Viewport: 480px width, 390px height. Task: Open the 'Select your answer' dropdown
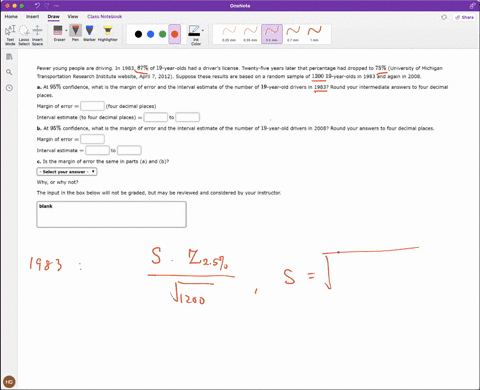click(67, 172)
